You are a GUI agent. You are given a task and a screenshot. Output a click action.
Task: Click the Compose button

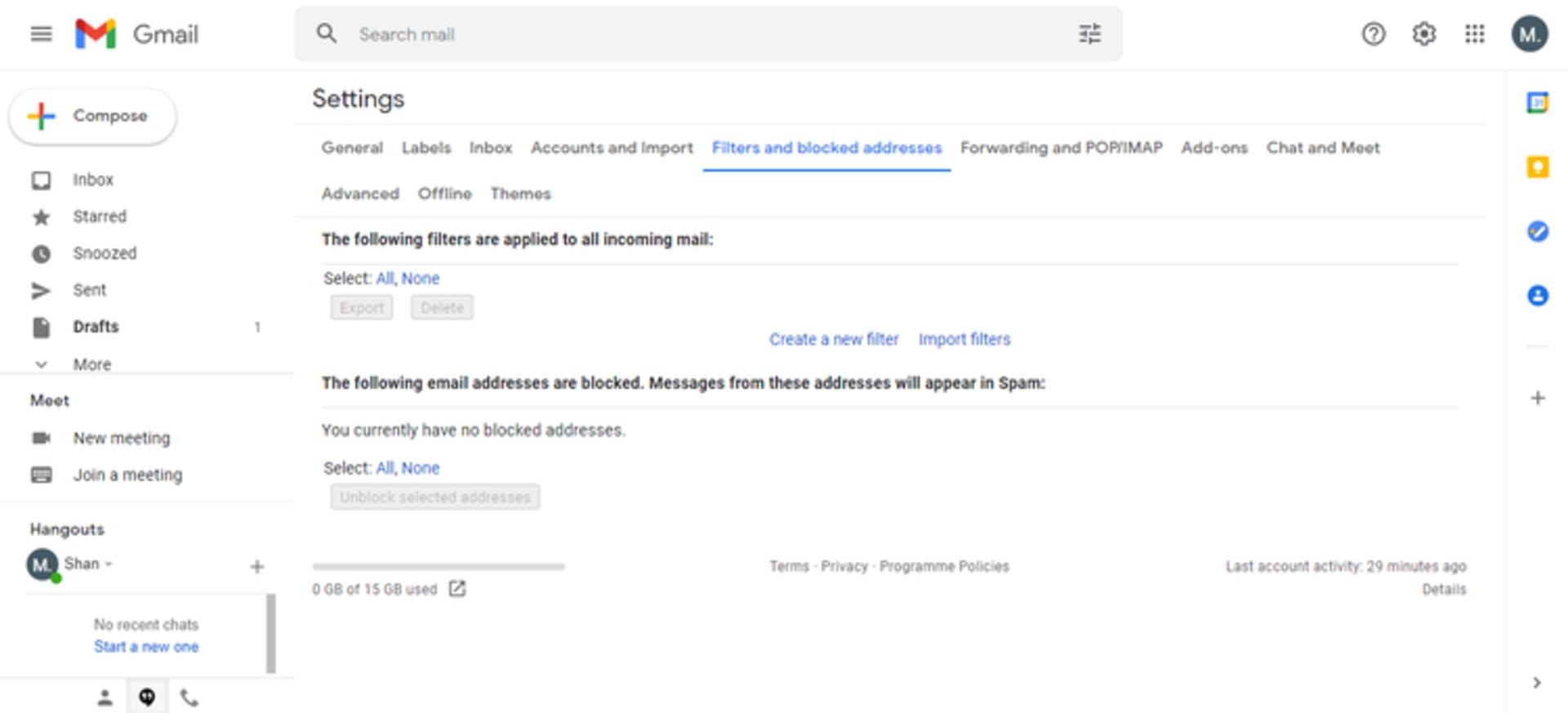[92, 116]
